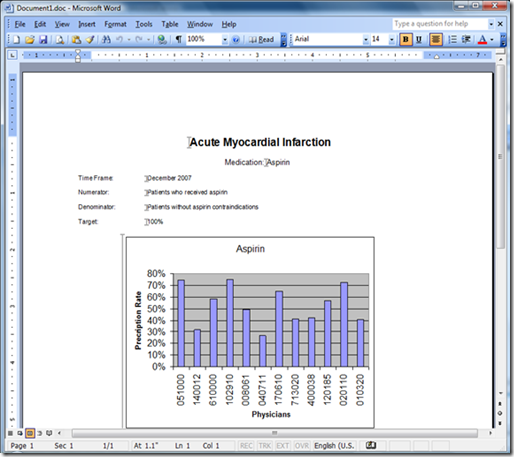Select the Aspirin chart object

[x=250, y=332]
